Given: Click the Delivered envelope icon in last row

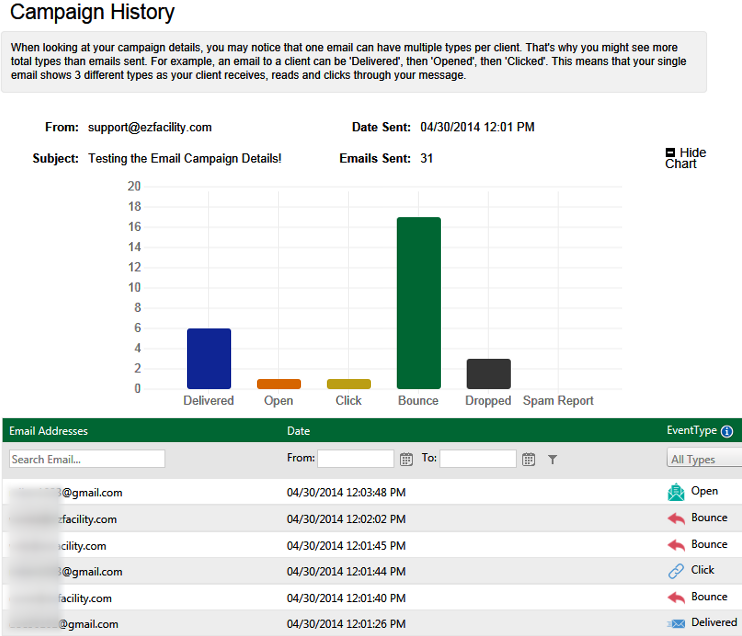Looking at the screenshot, I should point(677,623).
